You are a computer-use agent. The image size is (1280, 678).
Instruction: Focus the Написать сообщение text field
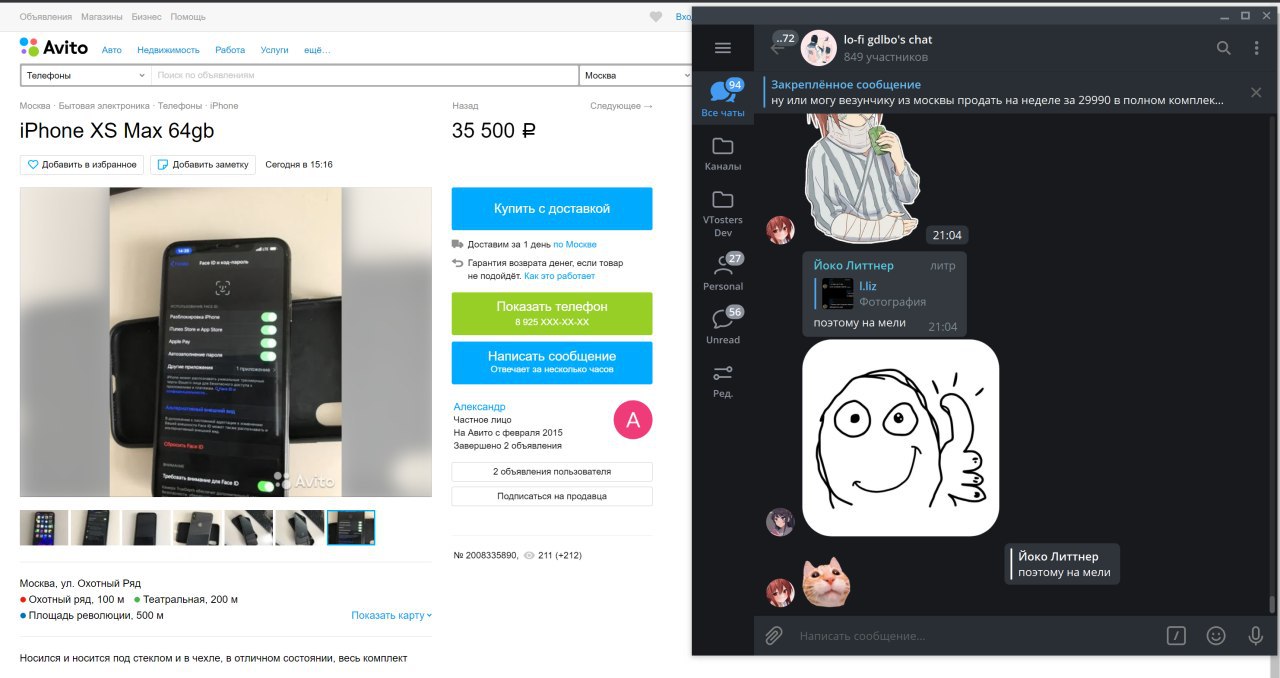(x=975, y=635)
